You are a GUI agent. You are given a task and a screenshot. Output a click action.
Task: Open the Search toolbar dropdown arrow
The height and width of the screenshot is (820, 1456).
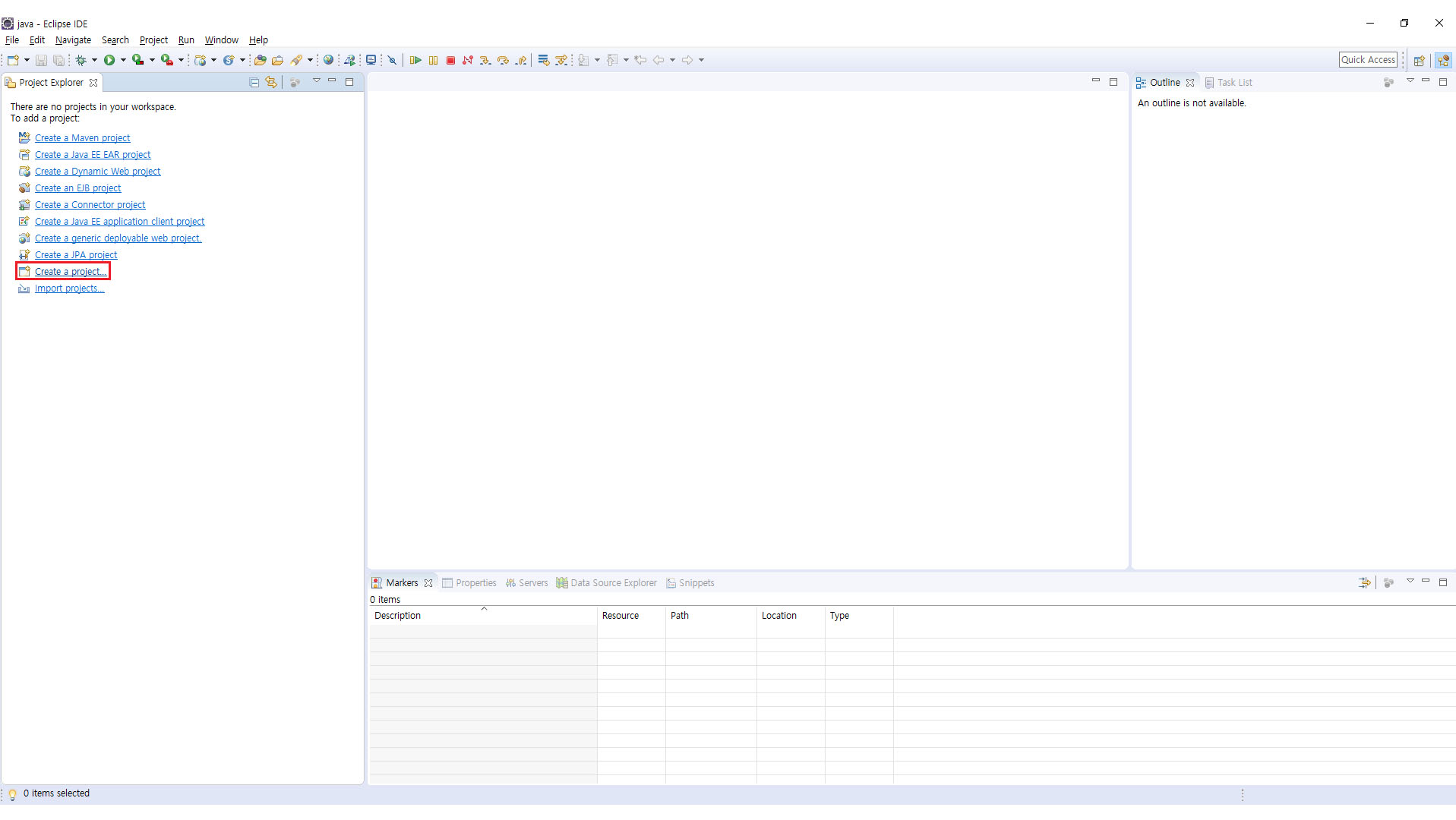coord(310,60)
